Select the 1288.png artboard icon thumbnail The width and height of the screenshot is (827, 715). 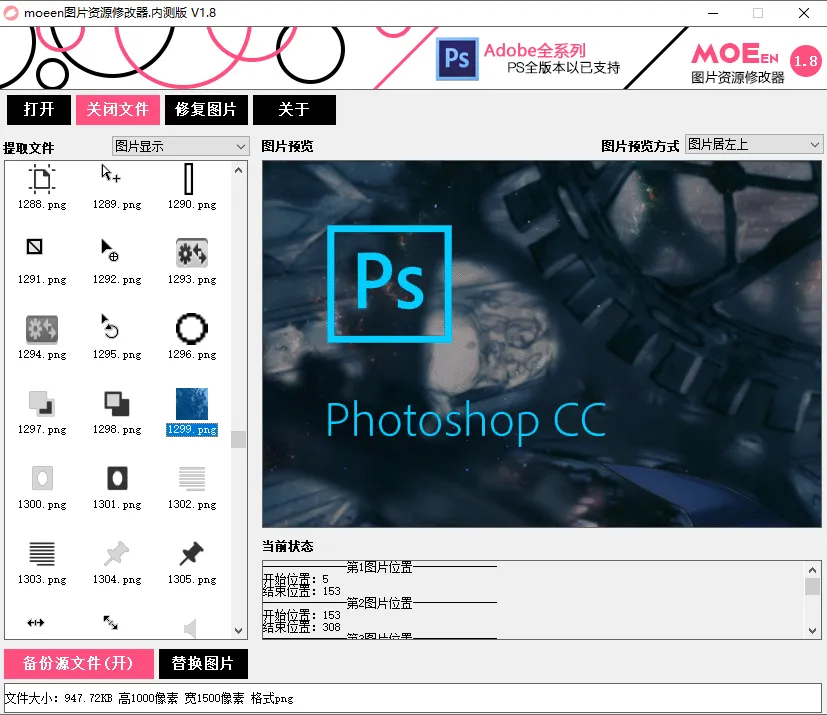click(42, 179)
